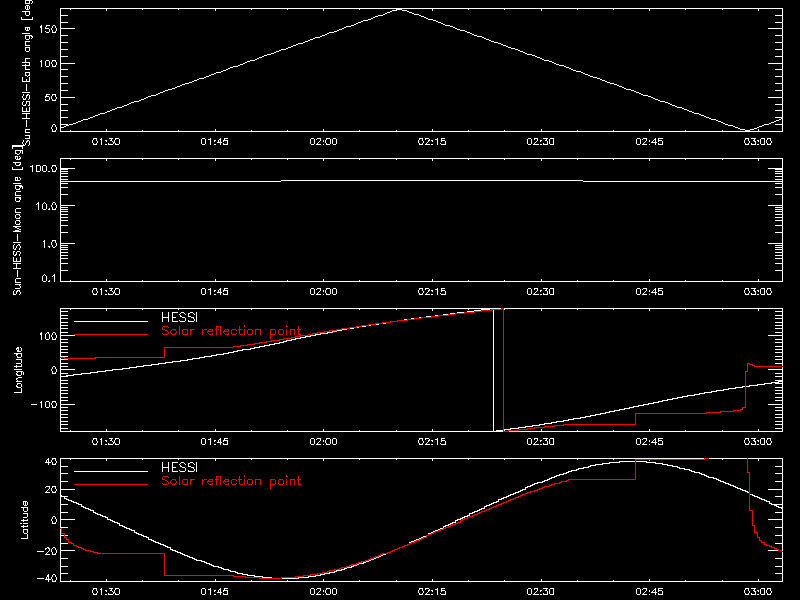Click '02:15' under the Moon angle plot
800x600 pixels.
(432, 291)
